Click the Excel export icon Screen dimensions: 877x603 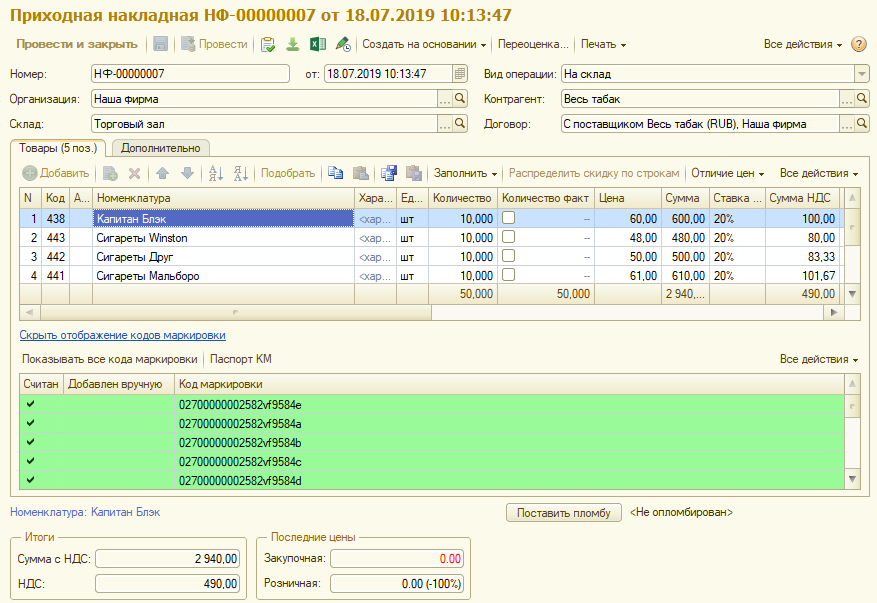[318, 44]
